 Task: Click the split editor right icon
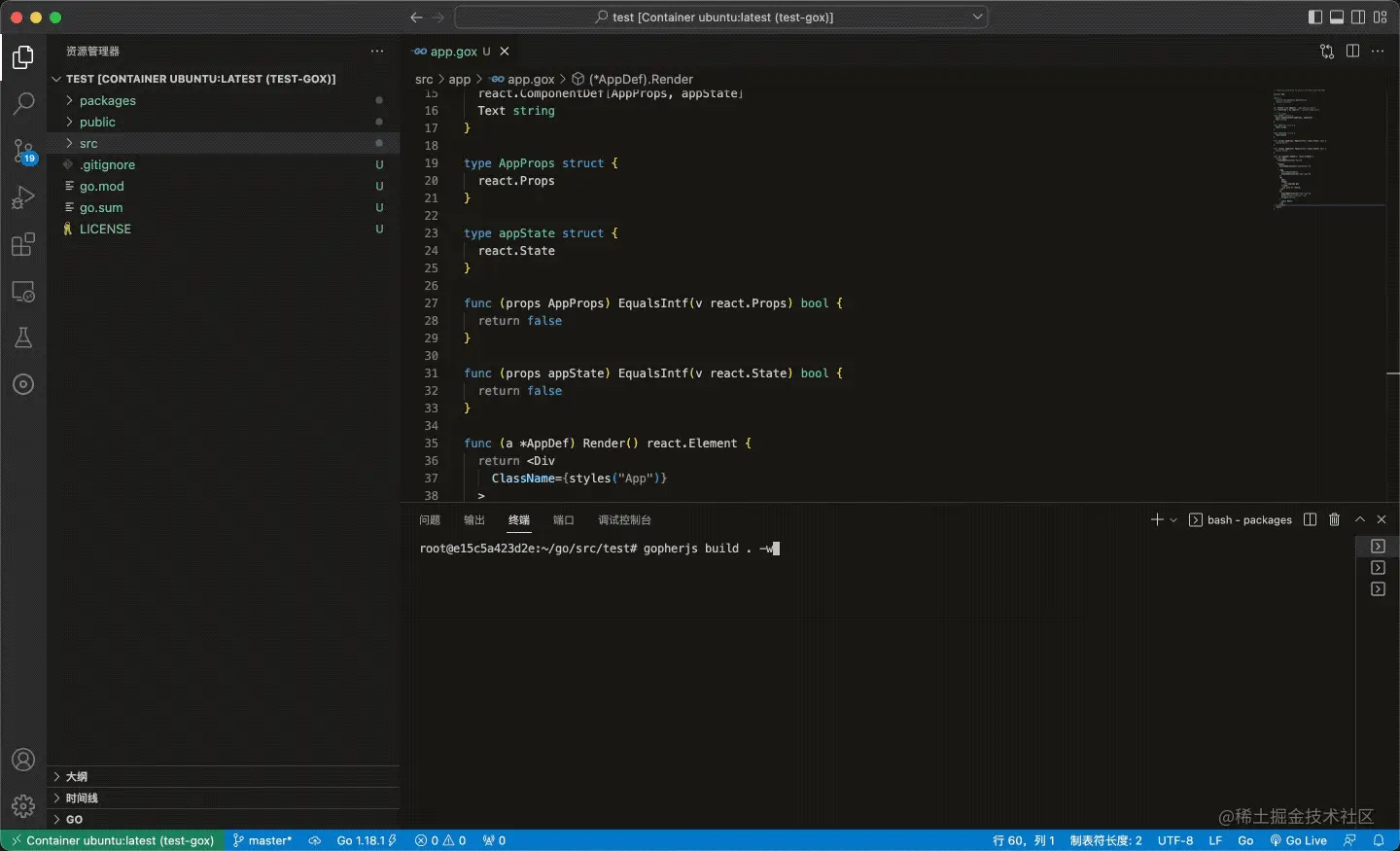(1352, 52)
